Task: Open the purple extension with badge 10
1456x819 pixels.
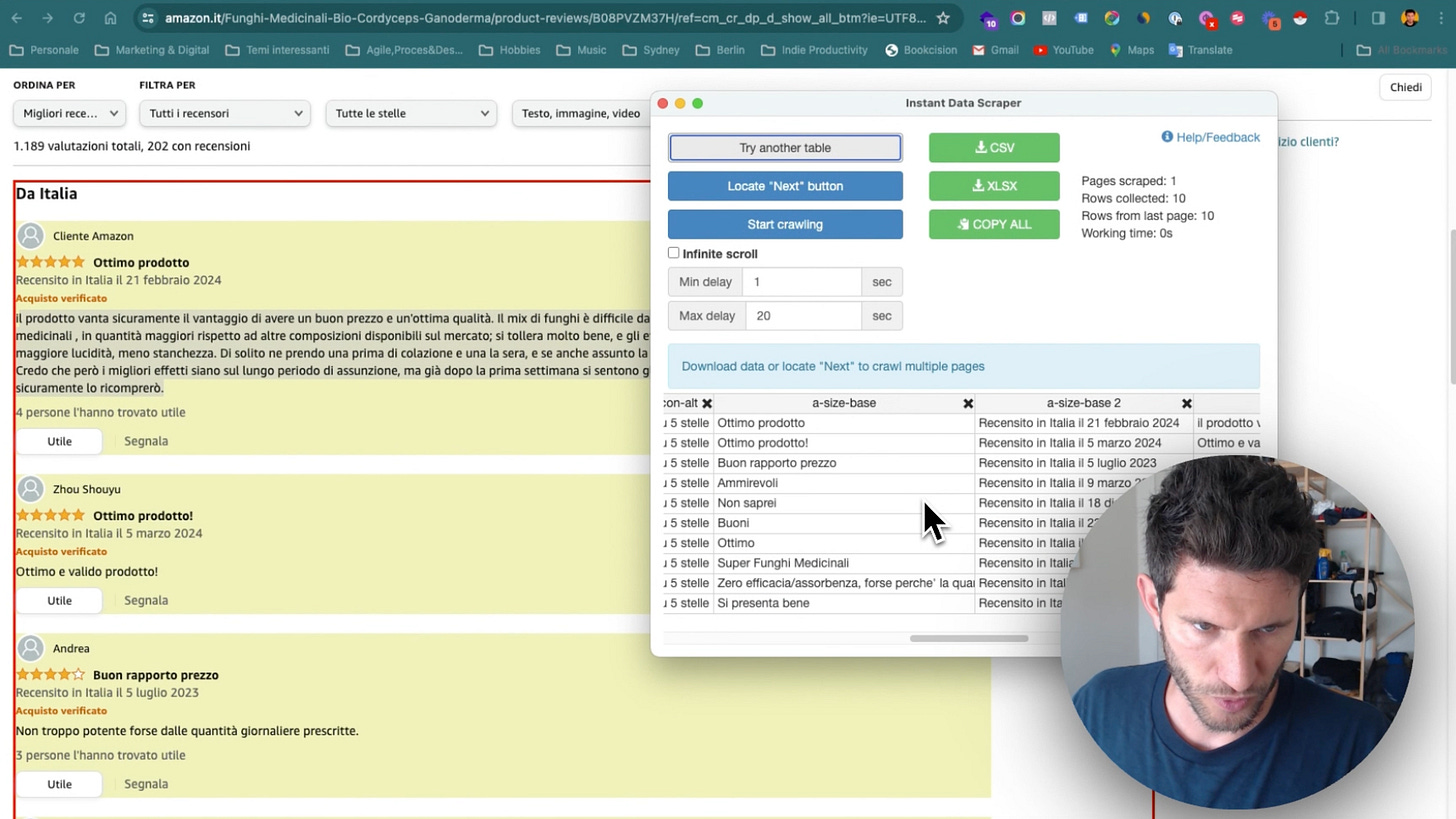Action: [x=988, y=18]
